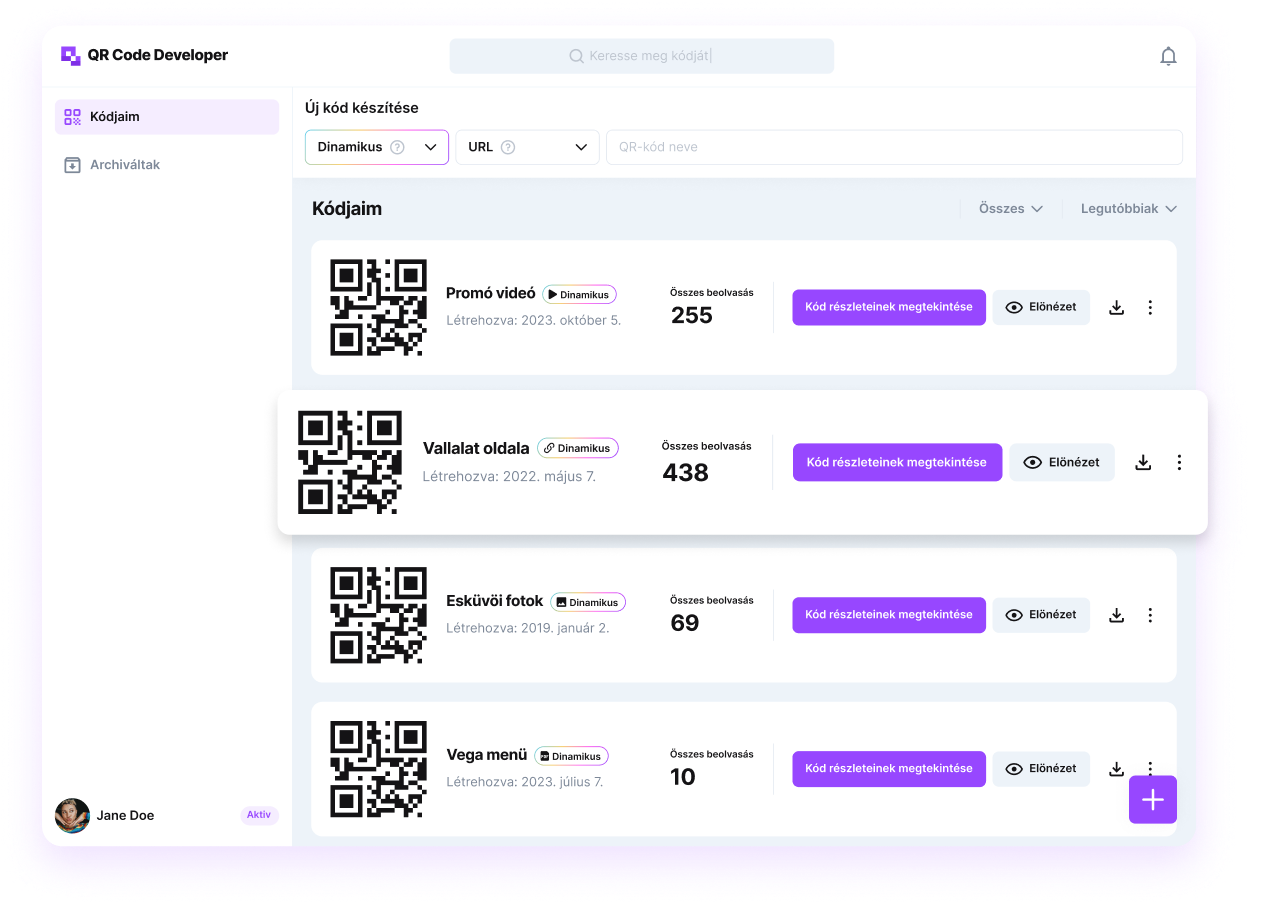
Task: Click the Dinamikus badge on Vallalat oldala
Action: coord(578,448)
